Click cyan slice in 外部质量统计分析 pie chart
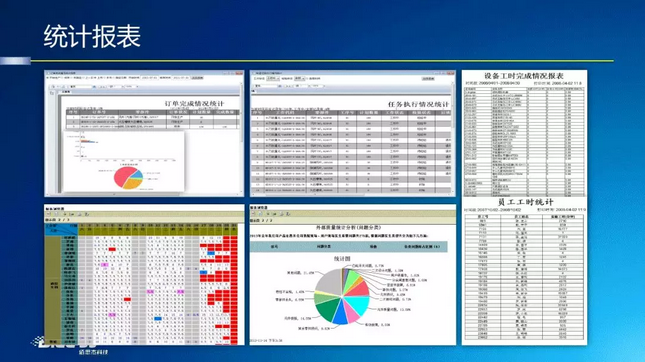Viewport: 645px width, 362px height. coord(357,305)
